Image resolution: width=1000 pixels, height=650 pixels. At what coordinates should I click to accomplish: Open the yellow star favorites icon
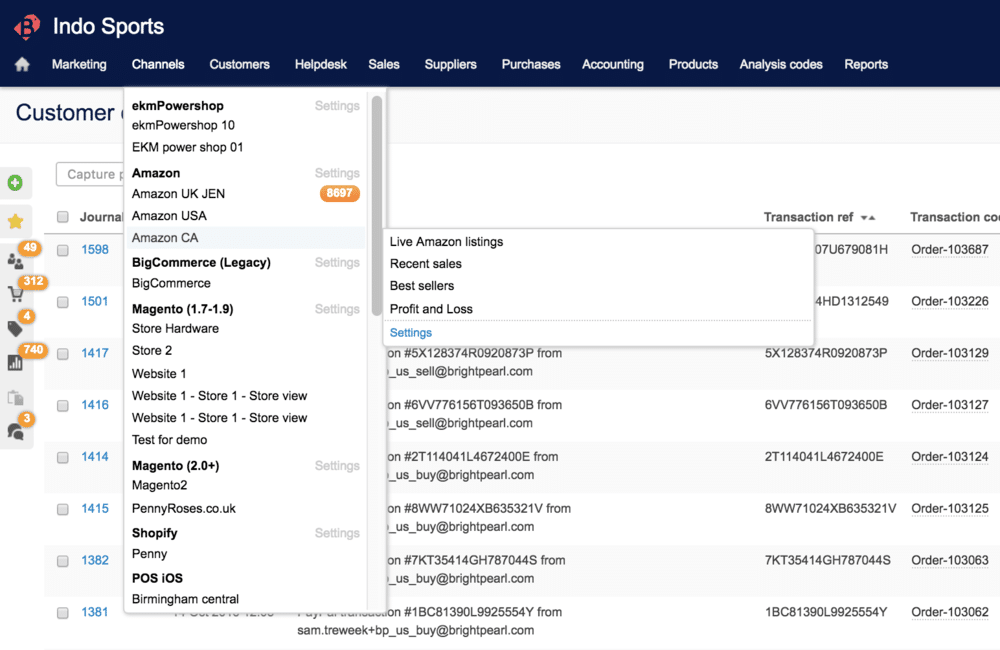point(15,221)
